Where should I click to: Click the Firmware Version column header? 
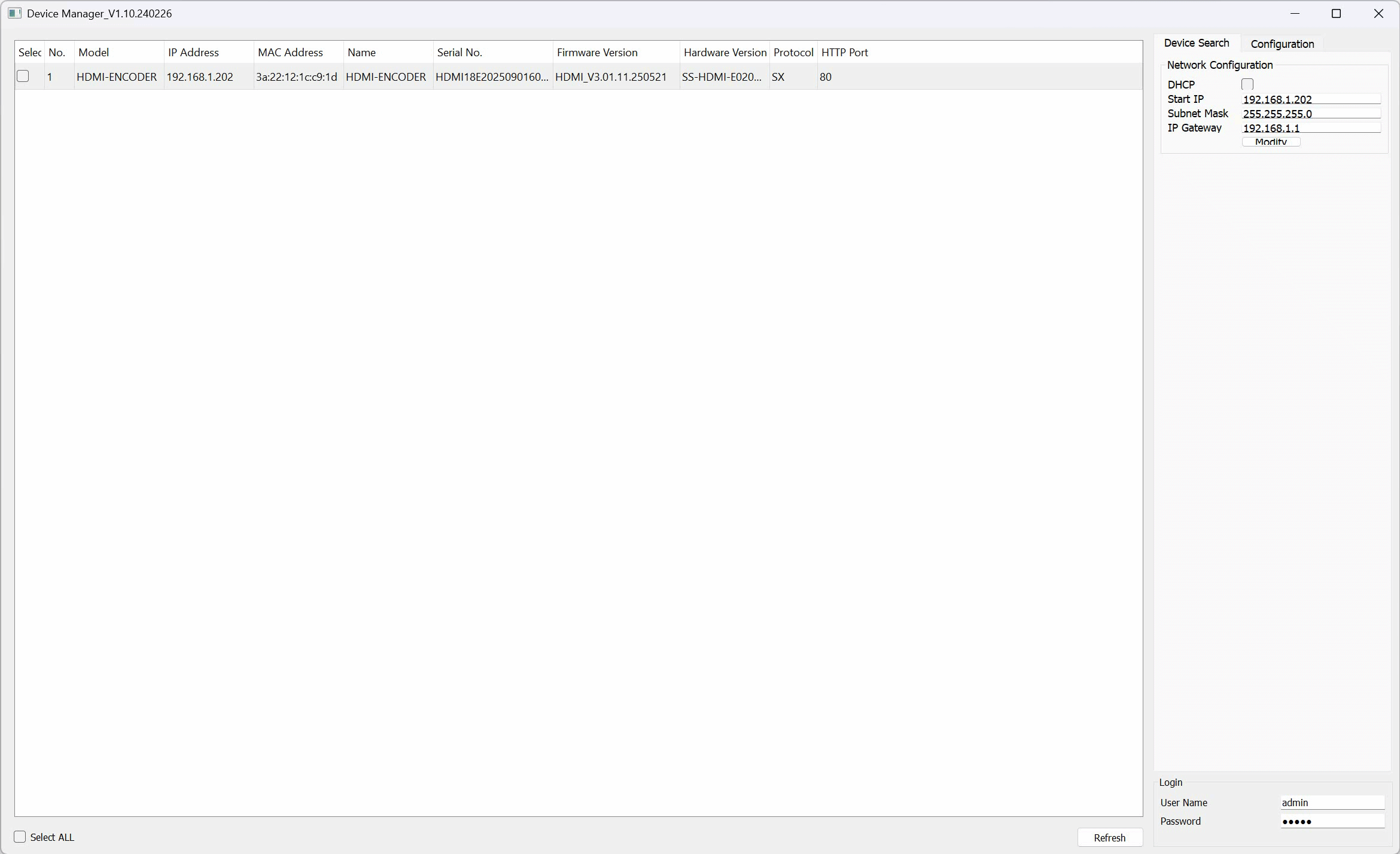(x=596, y=53)
